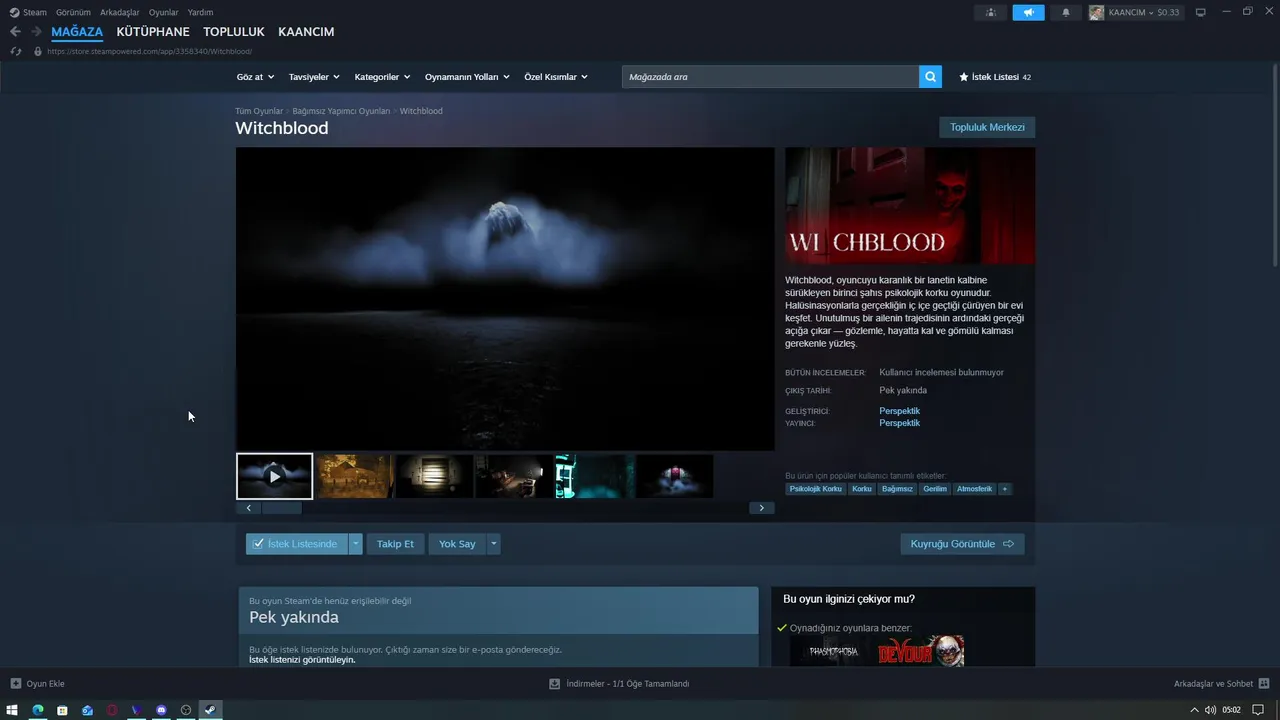This screenshot has height=720, width=1280.
Task: Open the Yardım menu
Action: click(200, 12)
